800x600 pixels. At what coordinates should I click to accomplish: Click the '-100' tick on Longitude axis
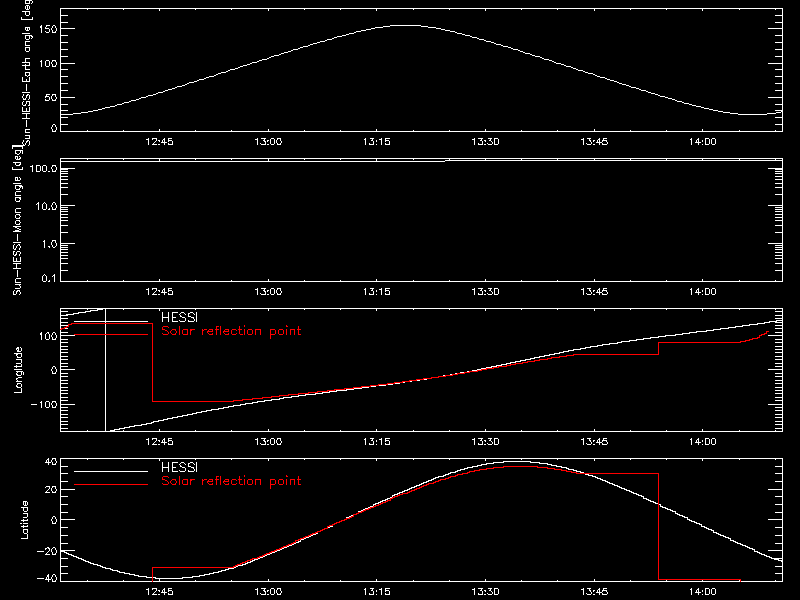pyautogui.click(x=44, y=405)
